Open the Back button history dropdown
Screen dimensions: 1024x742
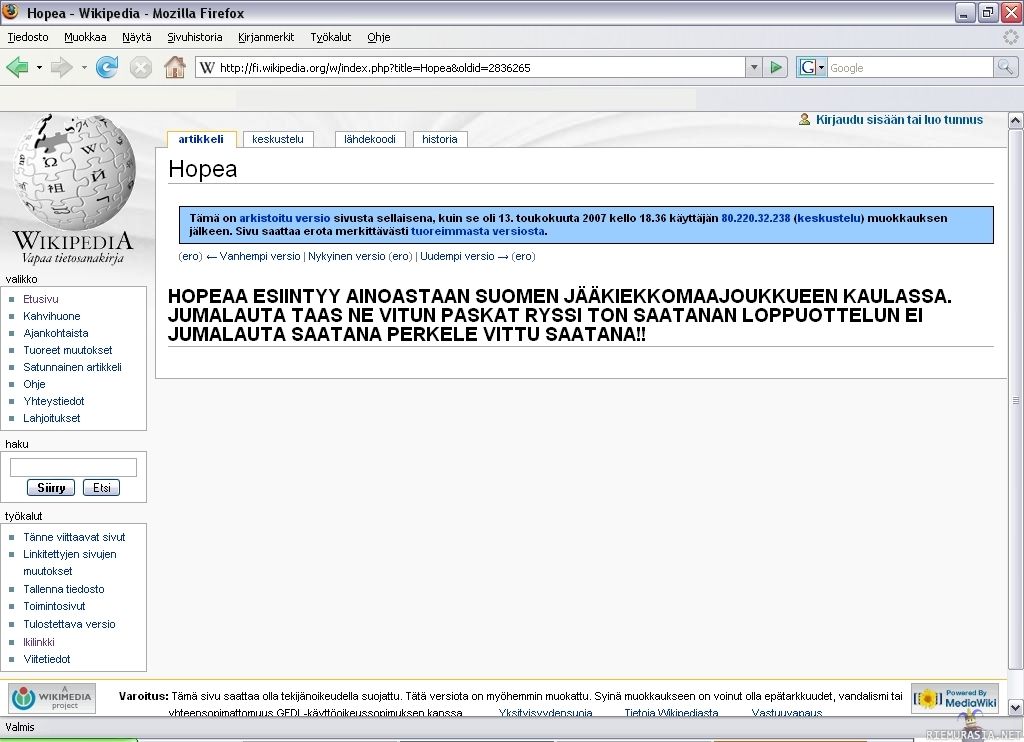[x=40, y=68]
